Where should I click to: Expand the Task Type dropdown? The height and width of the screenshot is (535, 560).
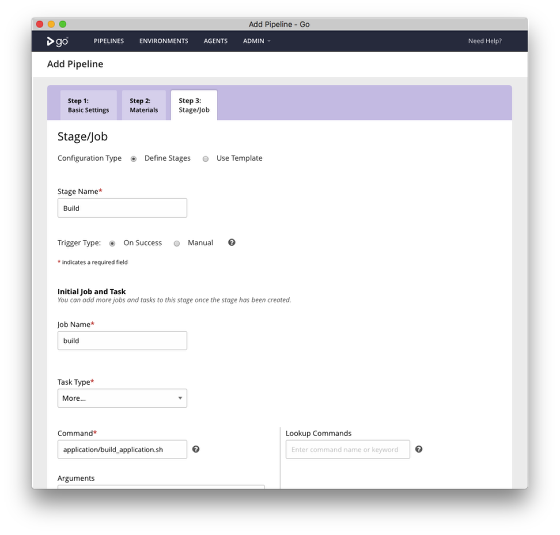(x=122, y=398)
